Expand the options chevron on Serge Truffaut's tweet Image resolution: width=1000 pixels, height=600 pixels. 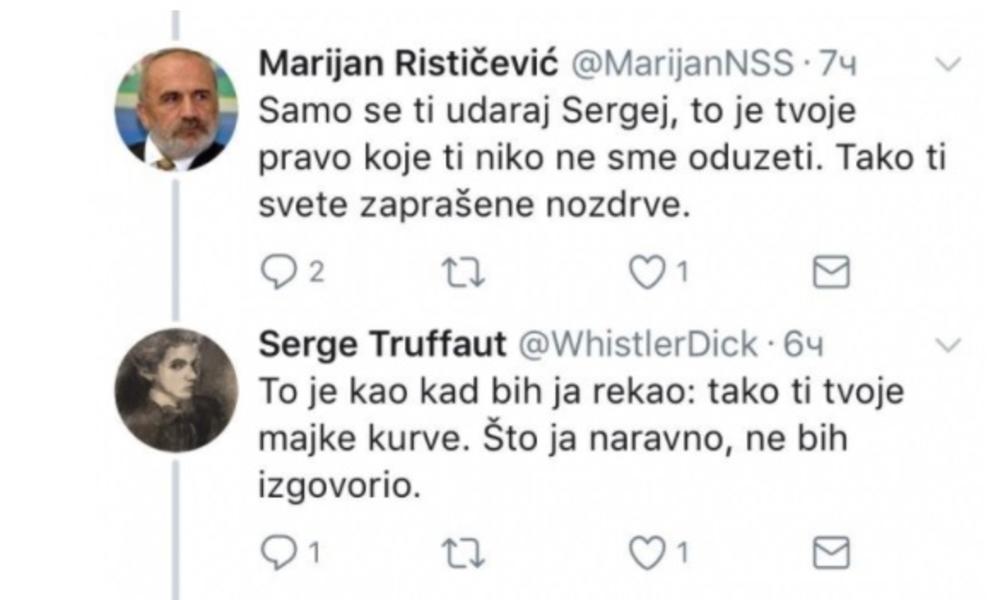click(945, 345)
